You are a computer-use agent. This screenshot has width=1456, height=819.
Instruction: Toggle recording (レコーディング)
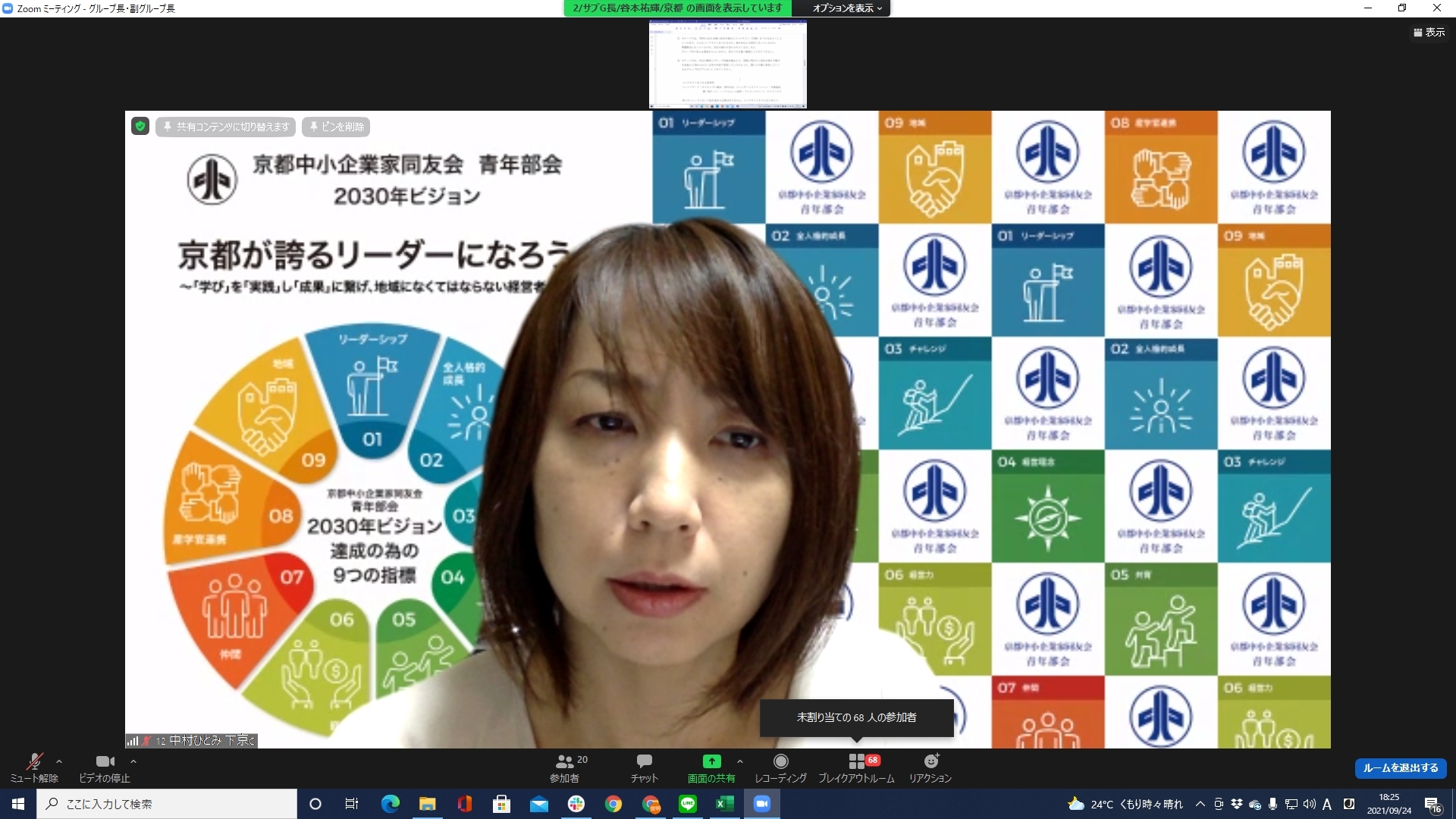[780, 767]
